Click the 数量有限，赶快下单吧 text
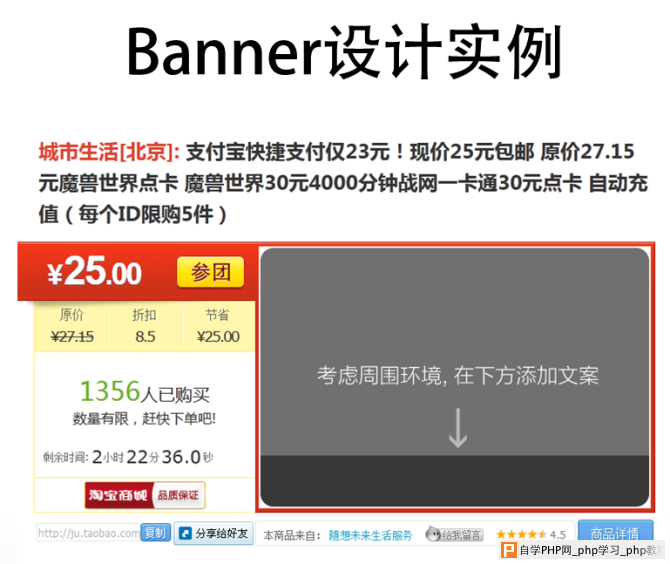The height and width of the screenshot is (564, 670). [x=144, y=419]
